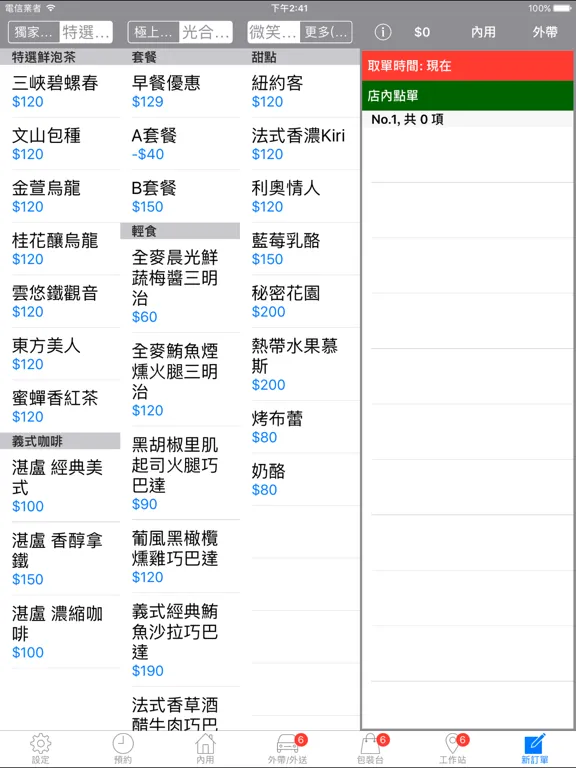The height and width of the screenshot is (768, 576).
Task: Tap the 輕食 section header
Action: point(180,231)
